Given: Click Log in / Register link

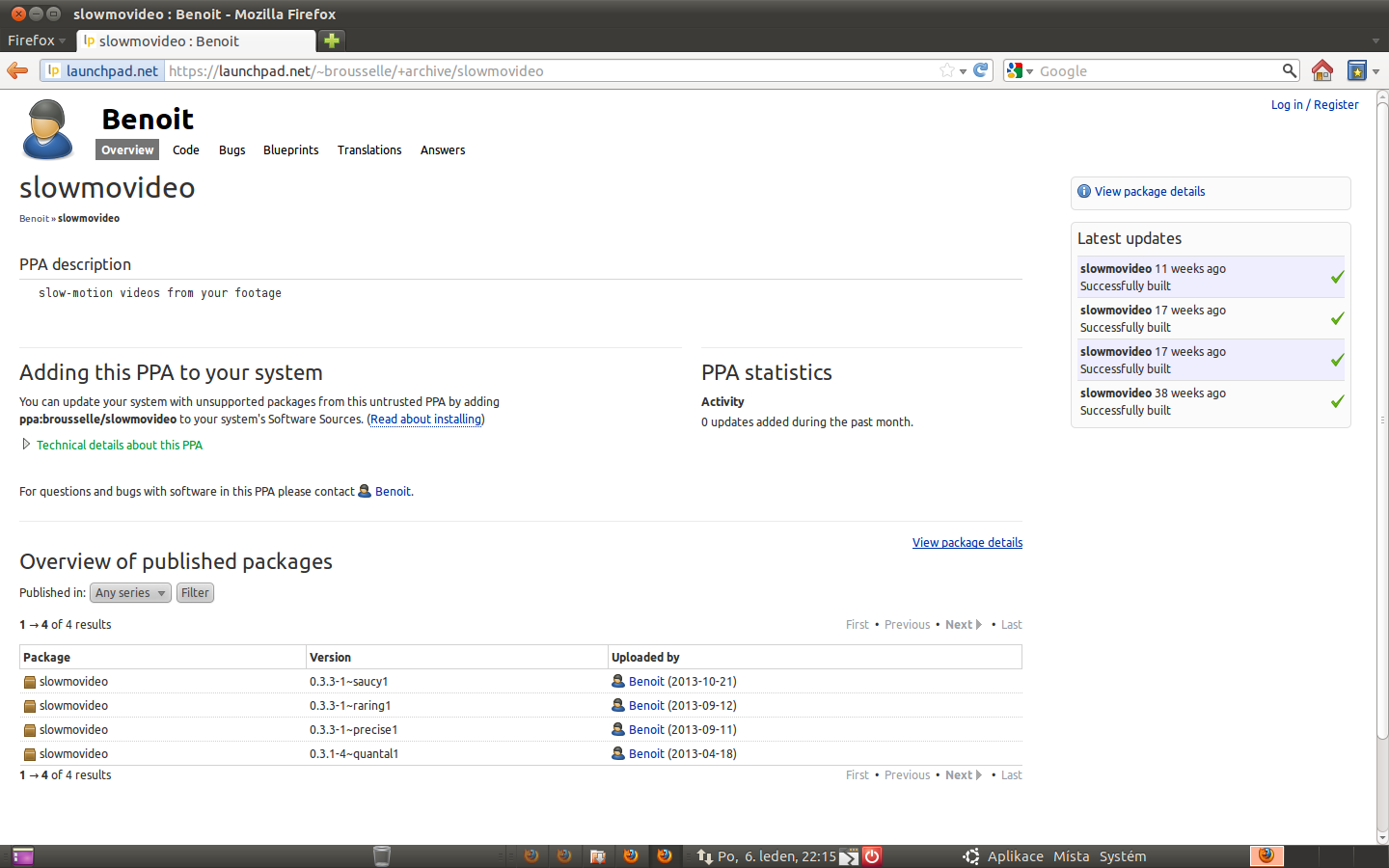Looking at the screenshot, I should pyautogui.click(x=1314, y=104).
